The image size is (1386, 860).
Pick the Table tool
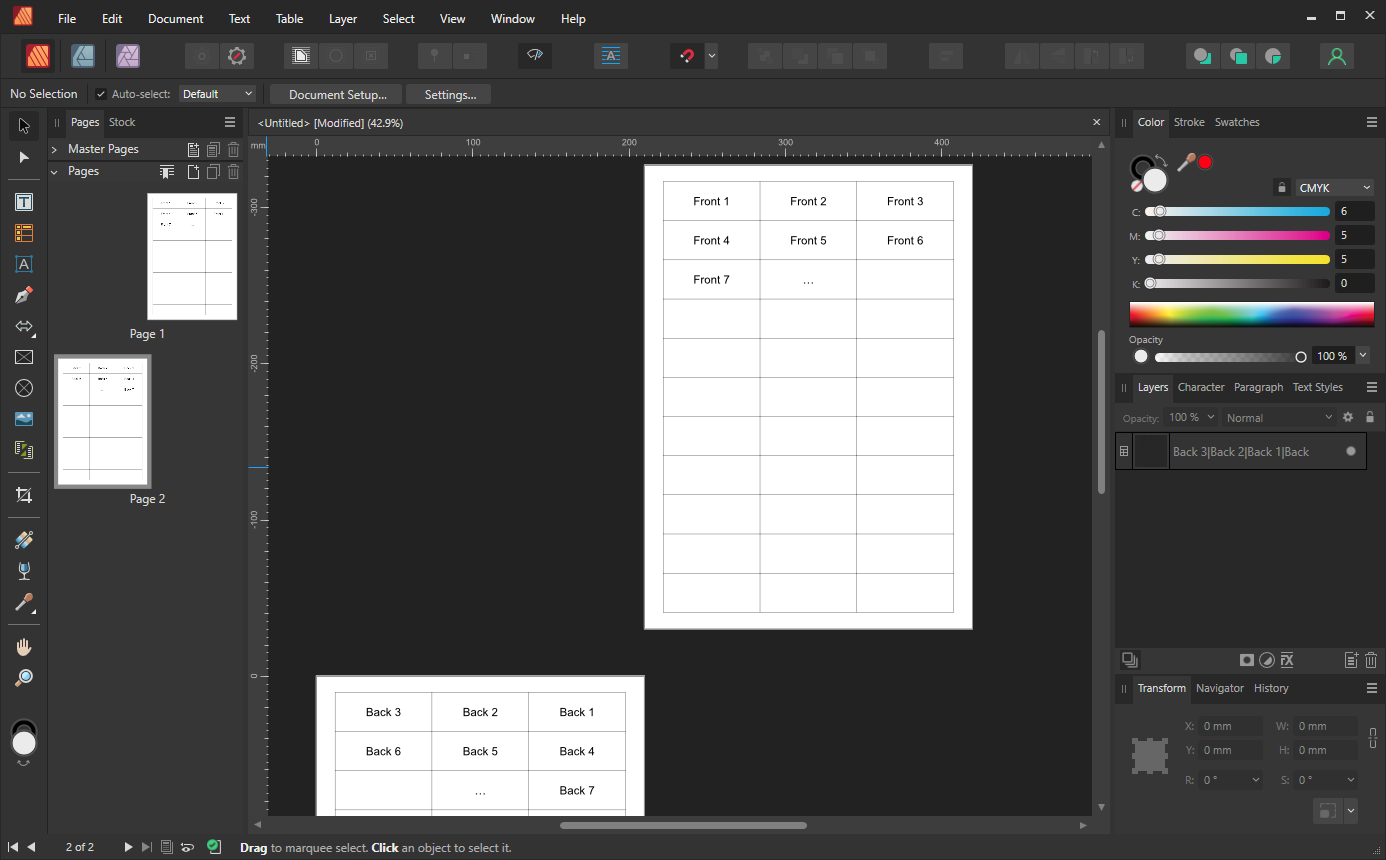coord(24,233)
